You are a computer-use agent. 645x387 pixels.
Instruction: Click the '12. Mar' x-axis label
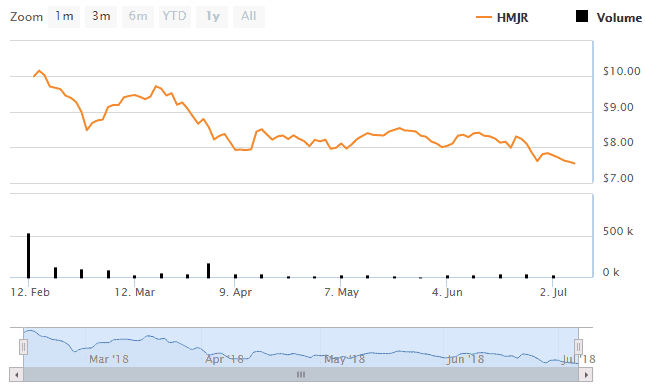135,292
